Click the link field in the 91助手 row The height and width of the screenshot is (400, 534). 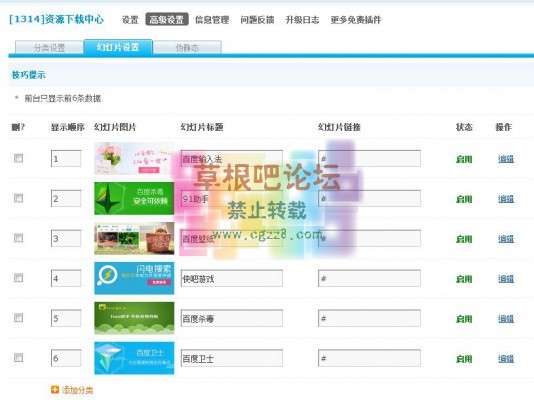click(x=369, y=198)
